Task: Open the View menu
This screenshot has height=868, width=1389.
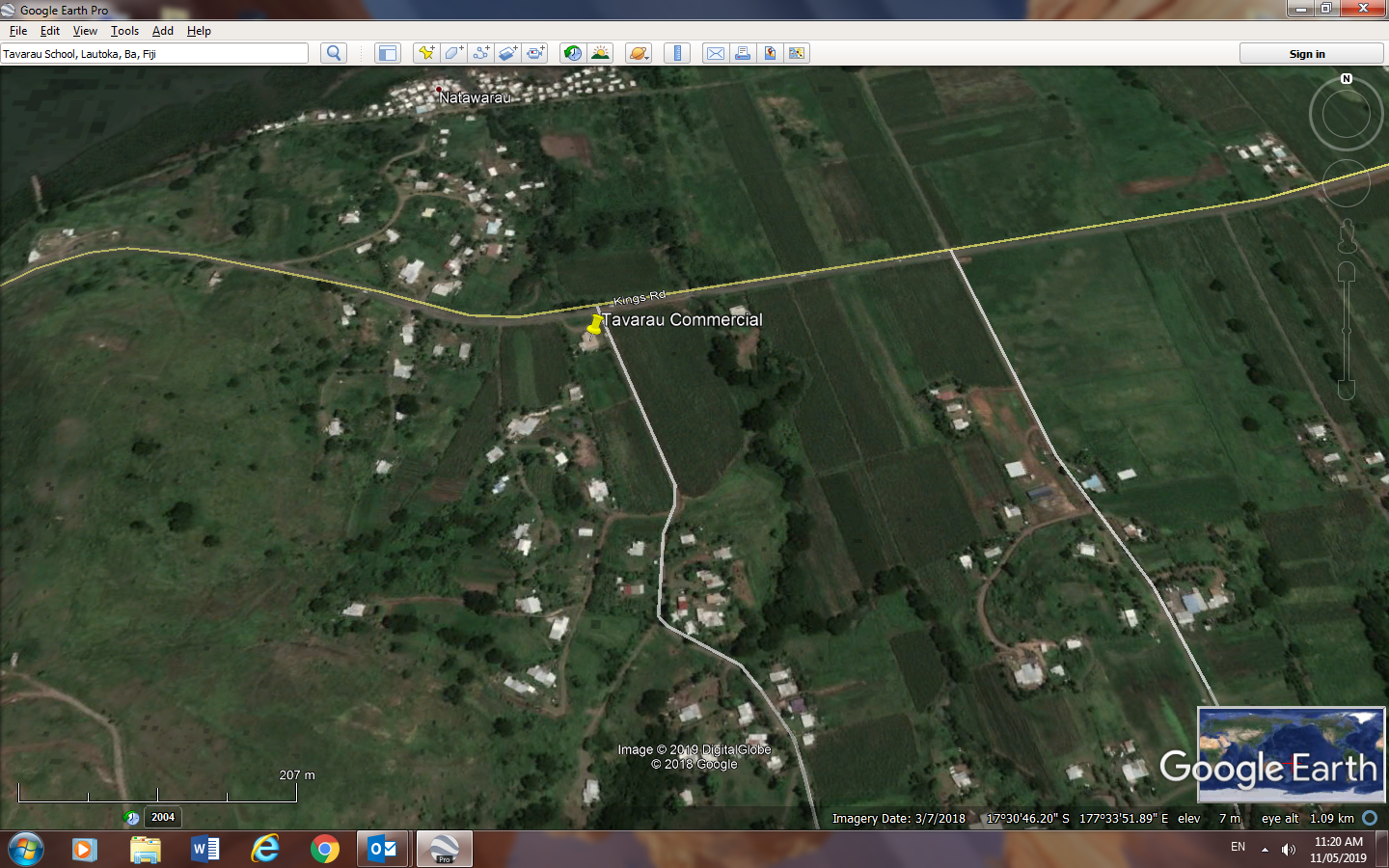Action: 85,31
